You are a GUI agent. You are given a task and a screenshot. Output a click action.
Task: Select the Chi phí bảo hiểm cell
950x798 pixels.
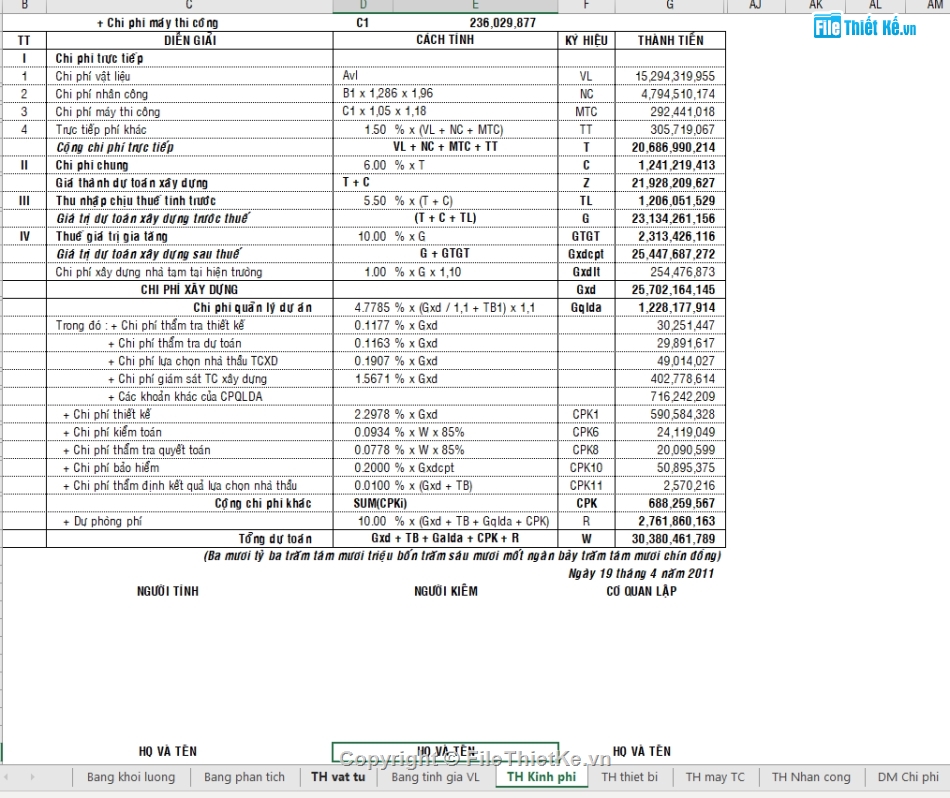(190, 468)
